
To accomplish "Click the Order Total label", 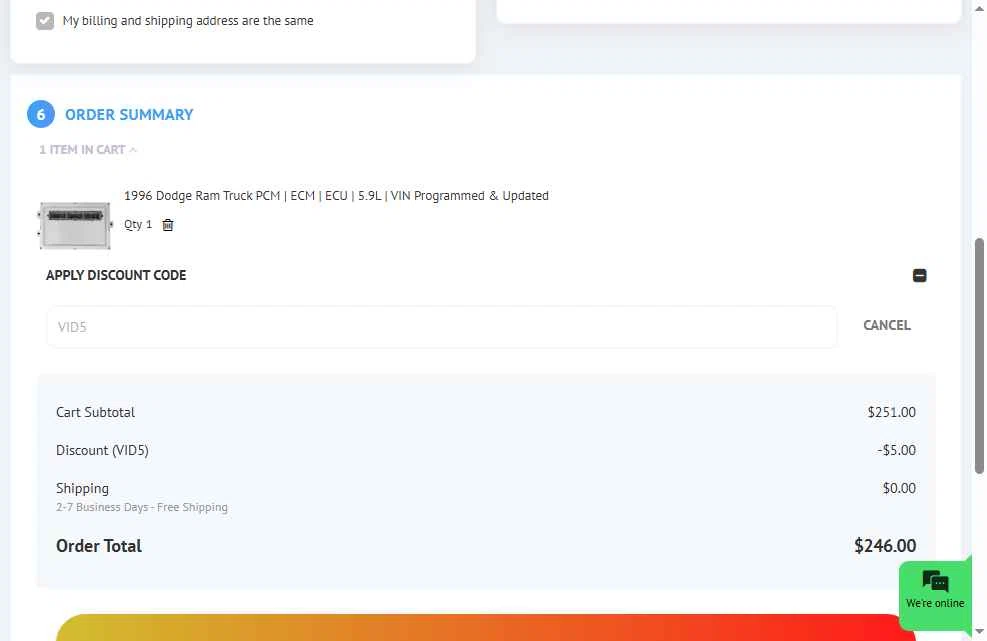I will 99,546.
